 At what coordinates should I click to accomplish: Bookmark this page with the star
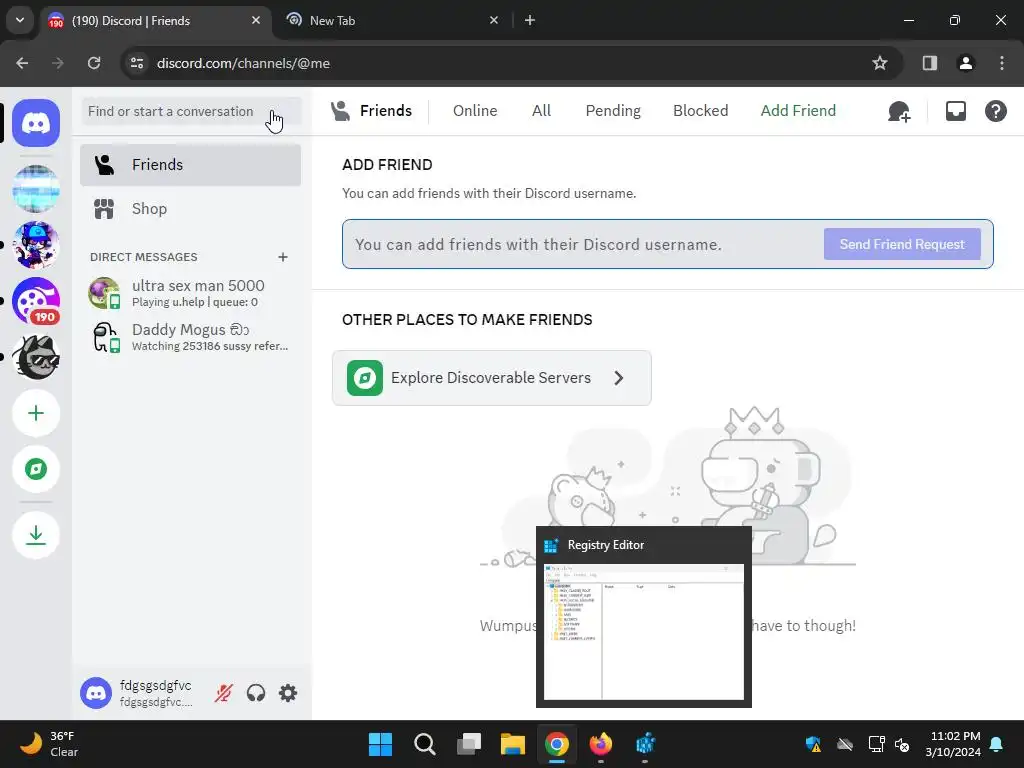pyautogui.click(x=880, y=63)
